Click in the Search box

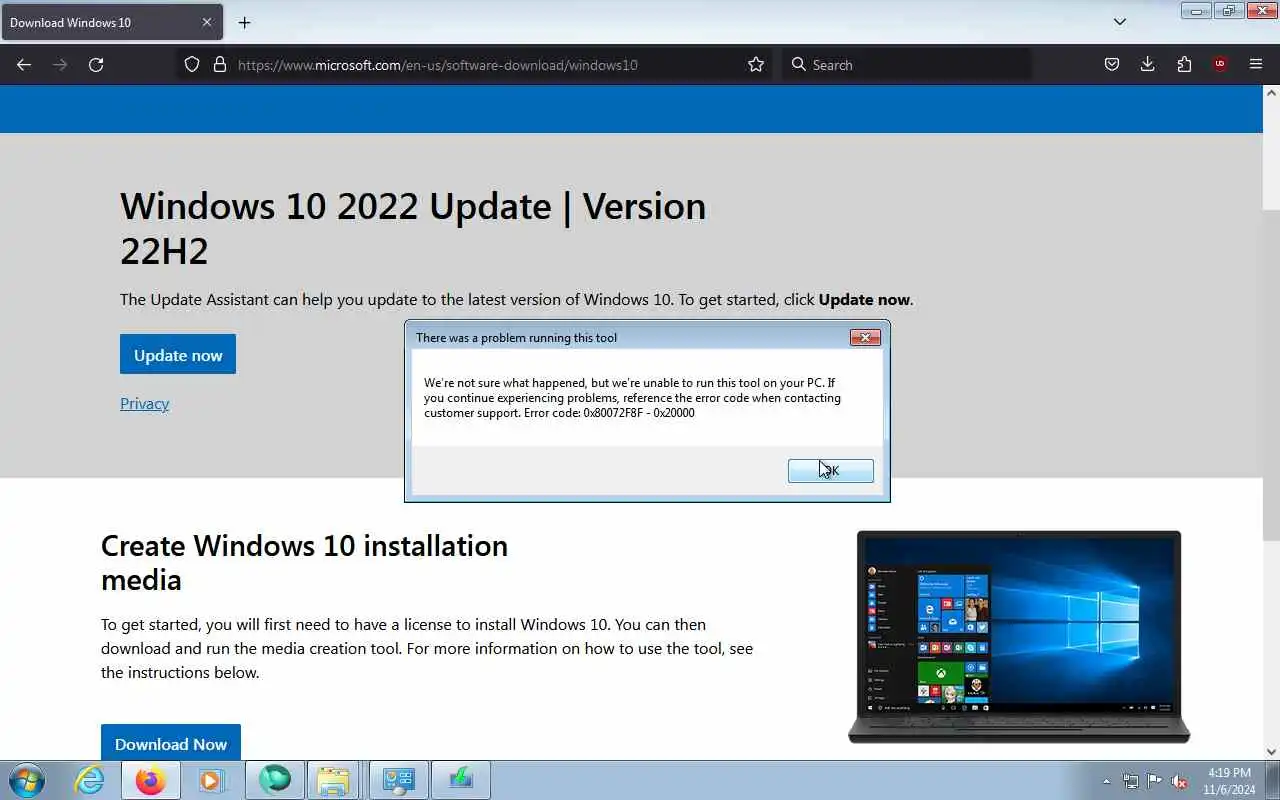click(x=905, y=65)
